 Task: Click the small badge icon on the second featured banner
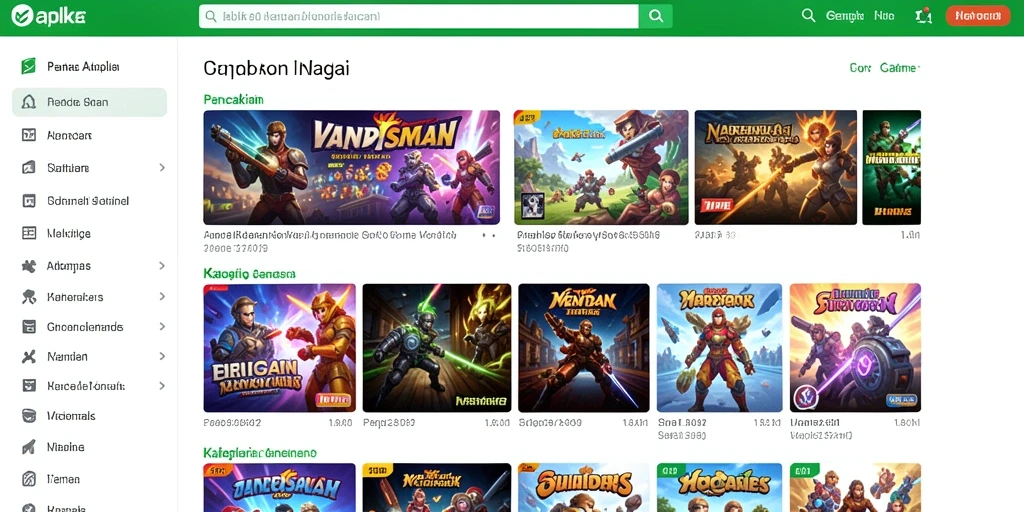click(x=532, y=206)
